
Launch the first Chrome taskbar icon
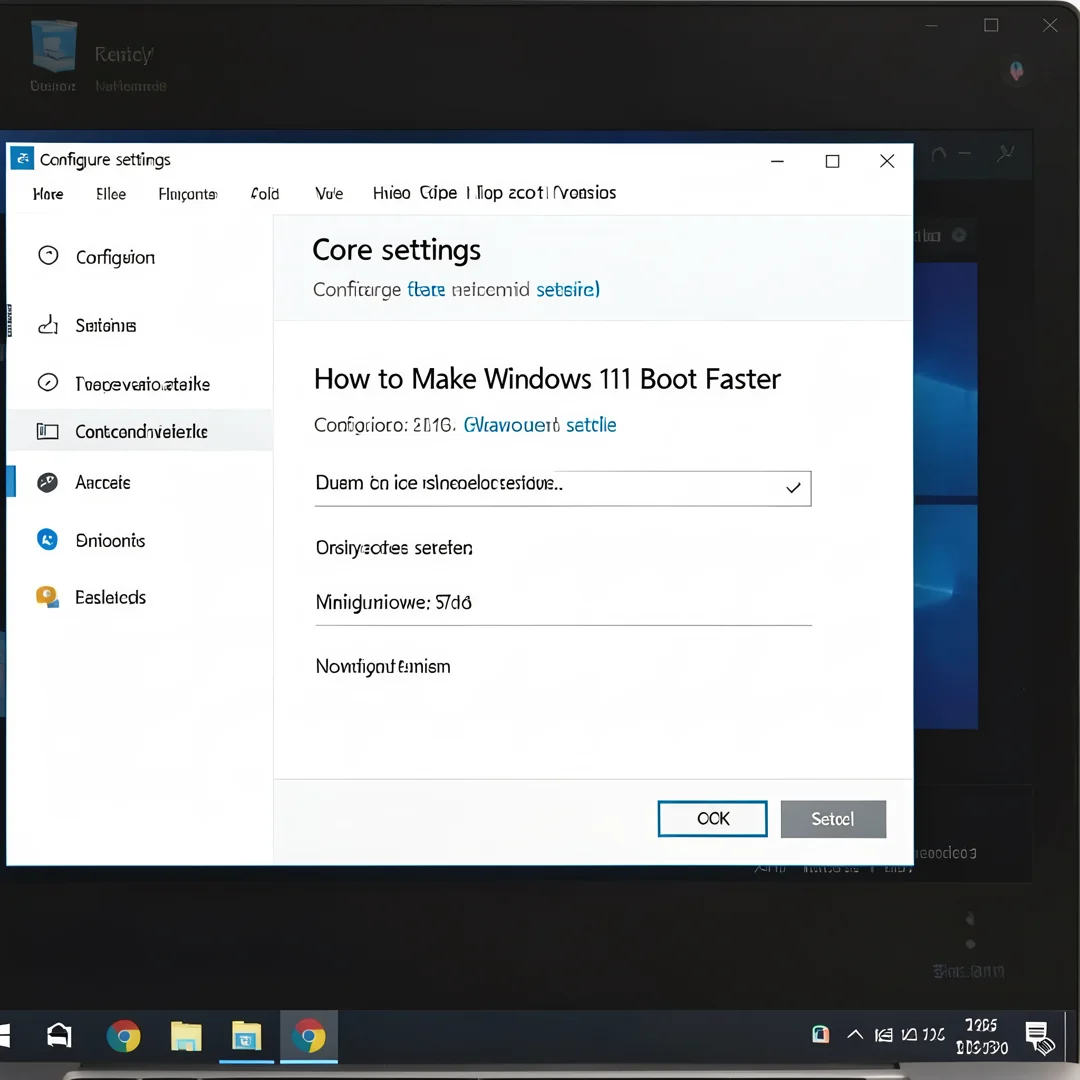(124, 1036)
